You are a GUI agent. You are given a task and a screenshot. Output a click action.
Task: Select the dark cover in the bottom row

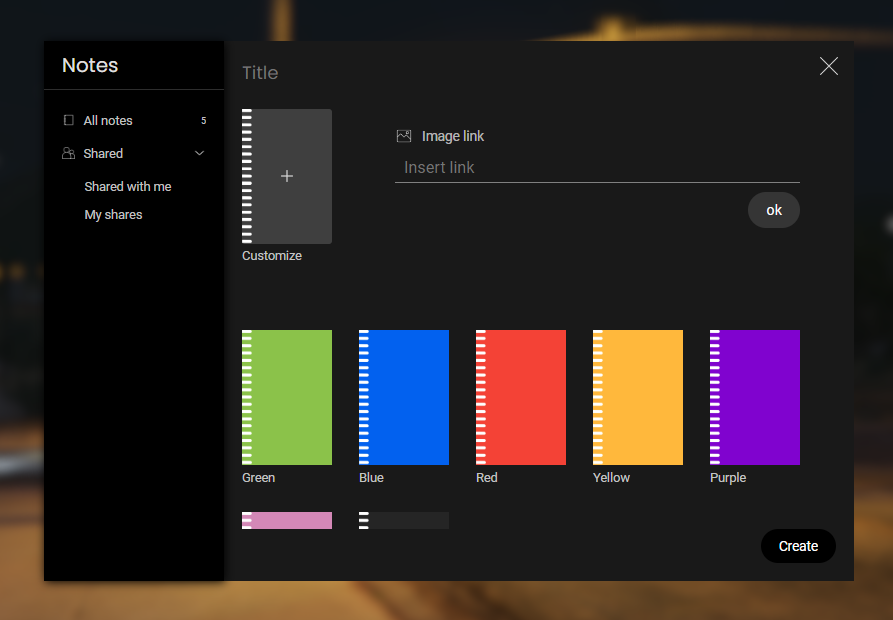404,520
